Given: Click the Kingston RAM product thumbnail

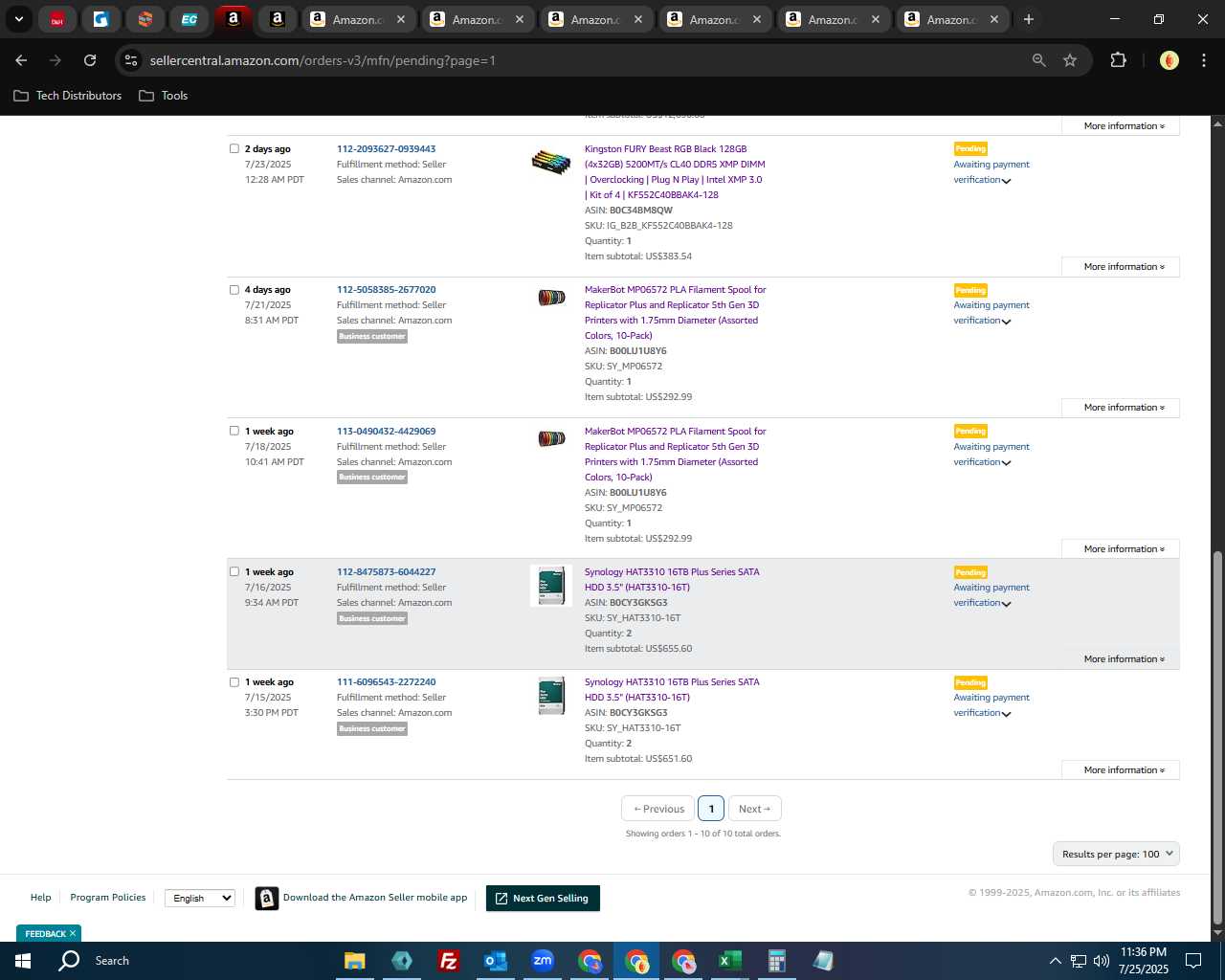Looking at the screenshot, I should pyautogui.click(x=551, y=162).
